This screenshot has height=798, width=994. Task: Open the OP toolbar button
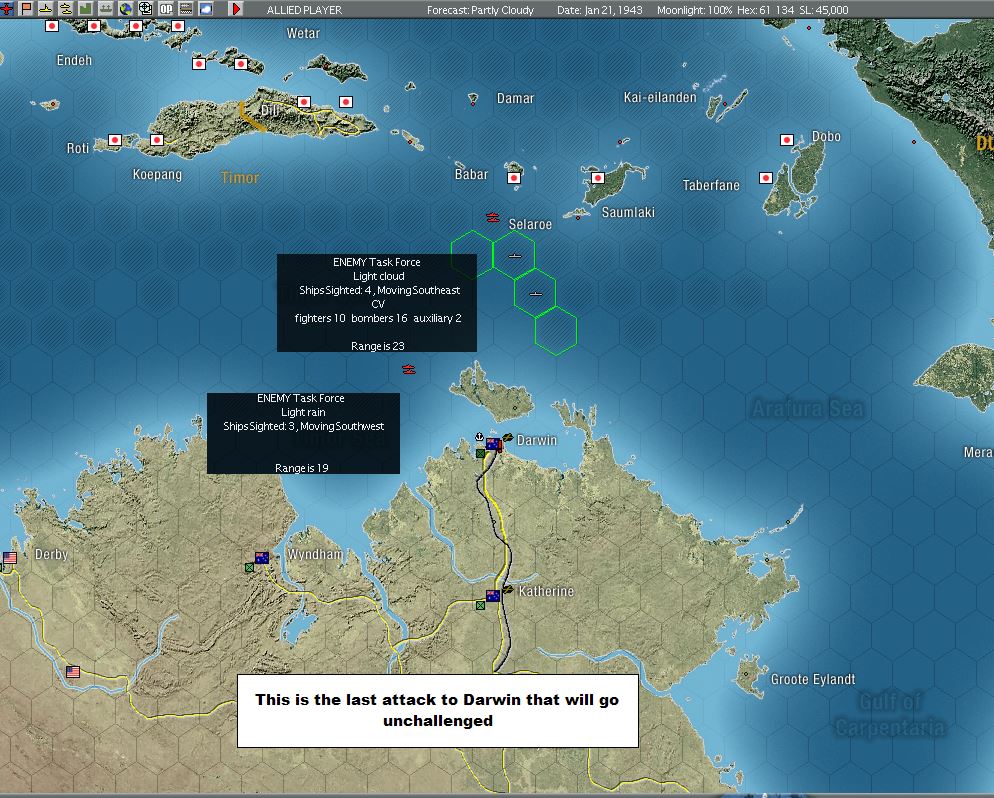click(165, 9)
